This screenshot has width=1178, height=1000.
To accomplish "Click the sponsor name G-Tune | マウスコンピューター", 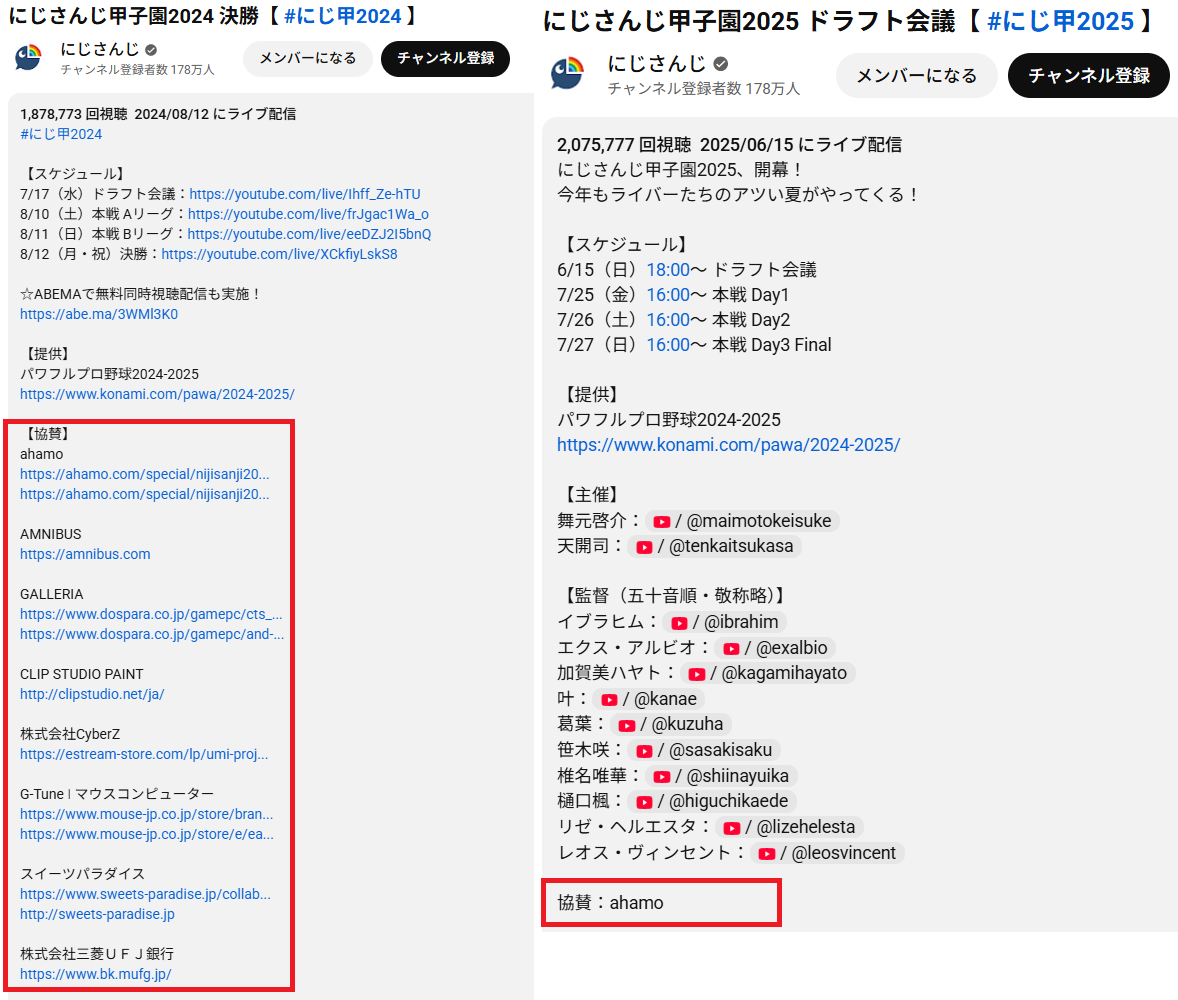I will [x=117, y=794].
